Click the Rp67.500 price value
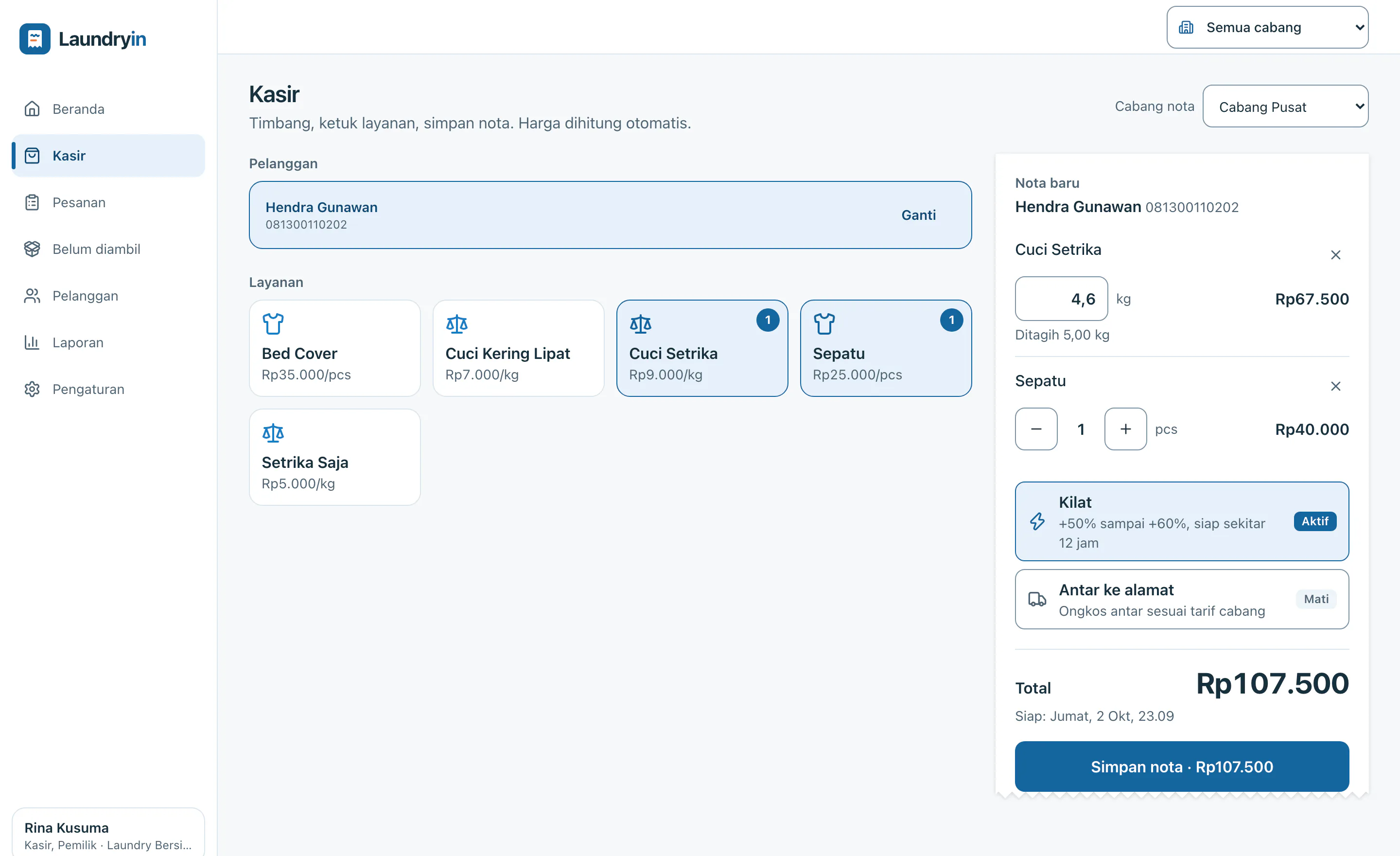 (x=1312, y=299)
